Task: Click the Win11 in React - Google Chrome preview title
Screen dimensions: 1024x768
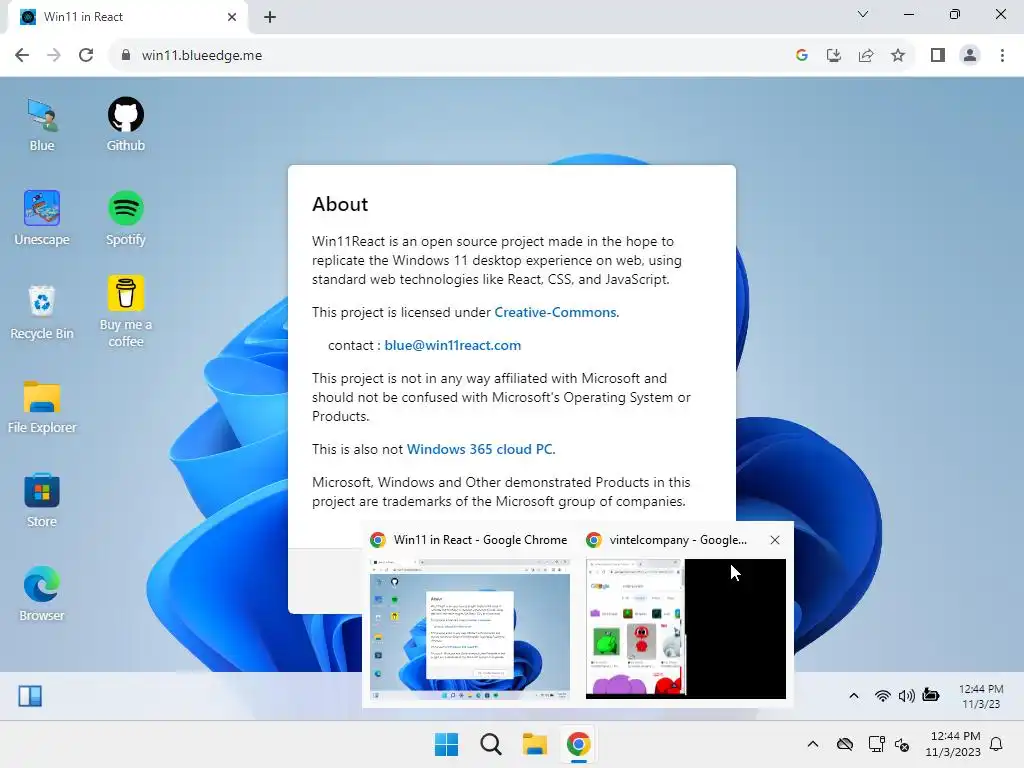Action: click(x=480, y=540)
